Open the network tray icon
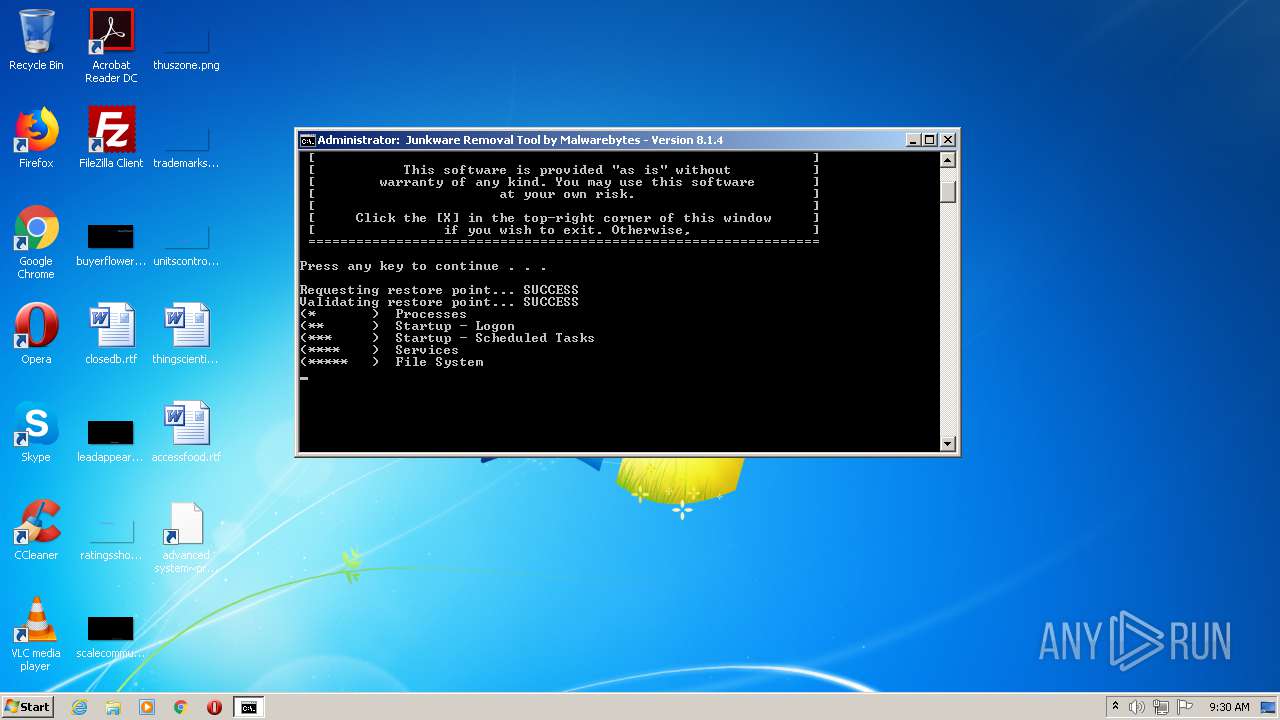The width and height of the screenshot is (1280, 720). click(x=1161, y=707)
